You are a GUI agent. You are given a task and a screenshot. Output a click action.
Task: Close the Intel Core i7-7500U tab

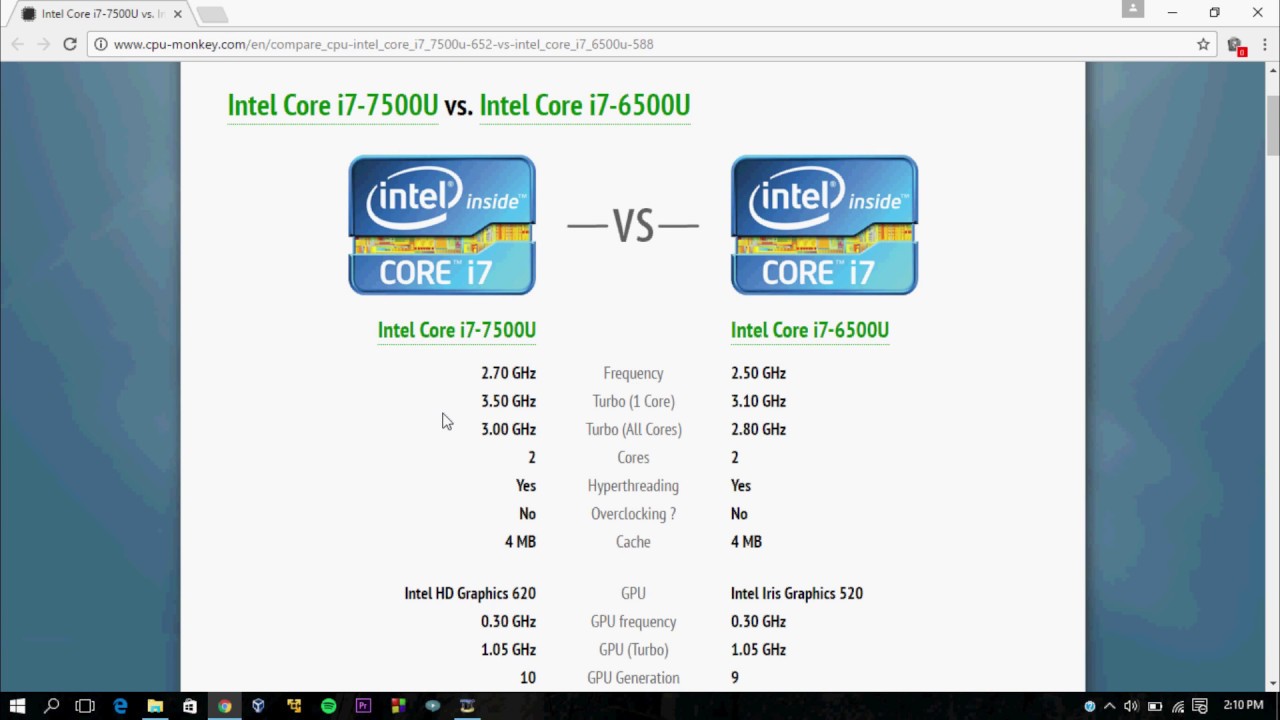point(177,14)
